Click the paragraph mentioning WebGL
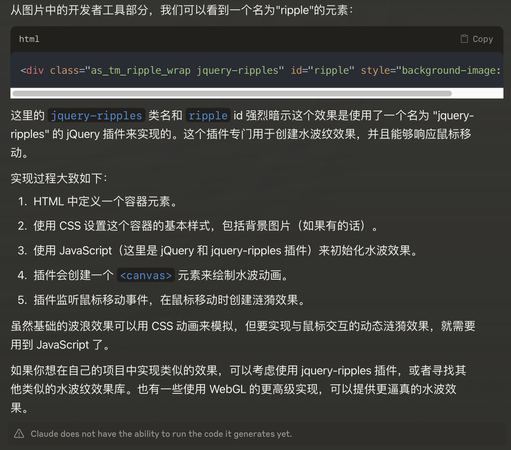The width and height of the screenshot is (511, 450). point(238,389)
